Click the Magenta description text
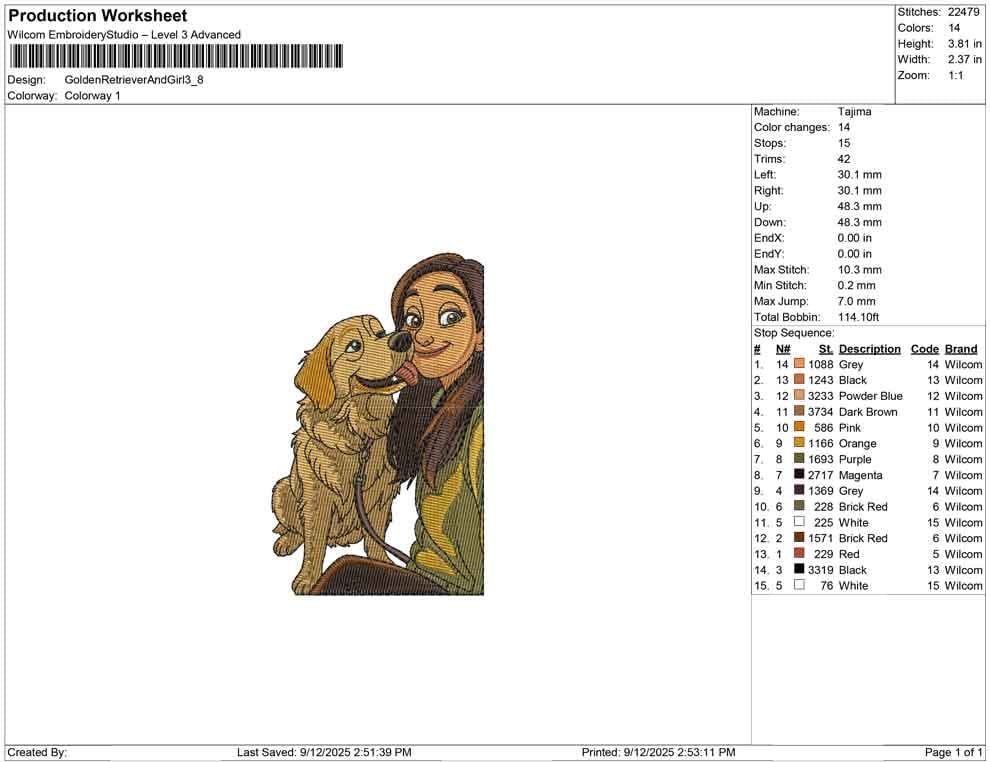Viewport: 990px width, 762px height. tap(861, 475)
